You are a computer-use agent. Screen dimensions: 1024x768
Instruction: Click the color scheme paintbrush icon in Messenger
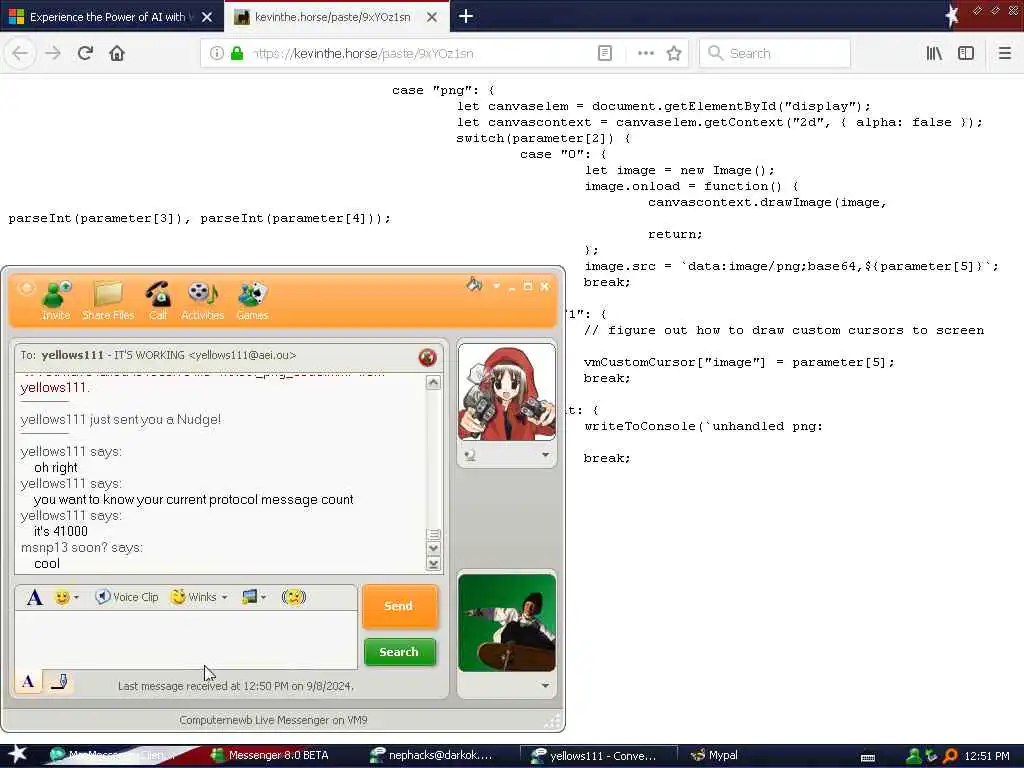[474, 285]
